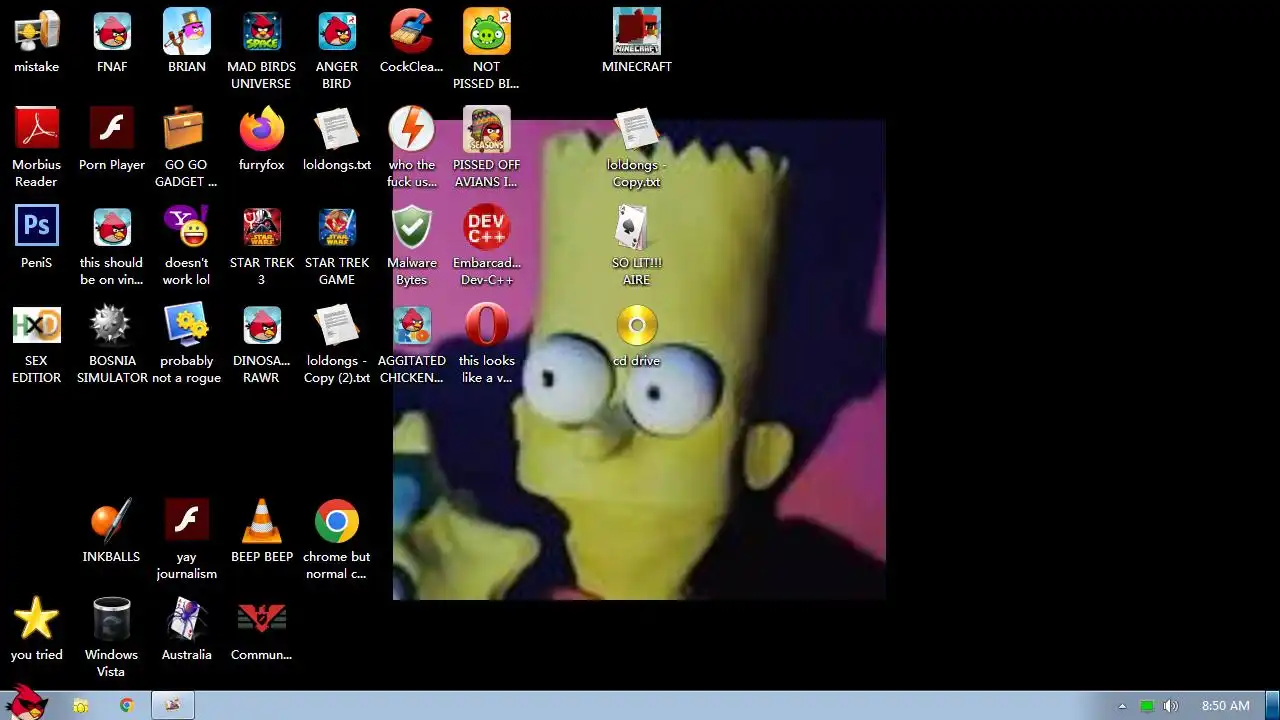Launch furryfox browser icon
1280x720 pixels.
click(262, 140)
